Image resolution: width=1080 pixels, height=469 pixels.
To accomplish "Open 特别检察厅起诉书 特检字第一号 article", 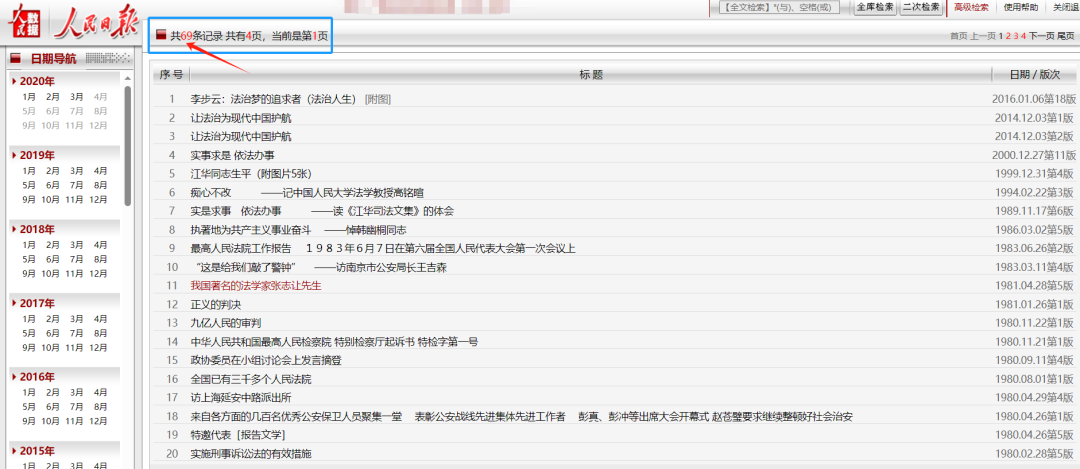I will [x=334, y=342].
